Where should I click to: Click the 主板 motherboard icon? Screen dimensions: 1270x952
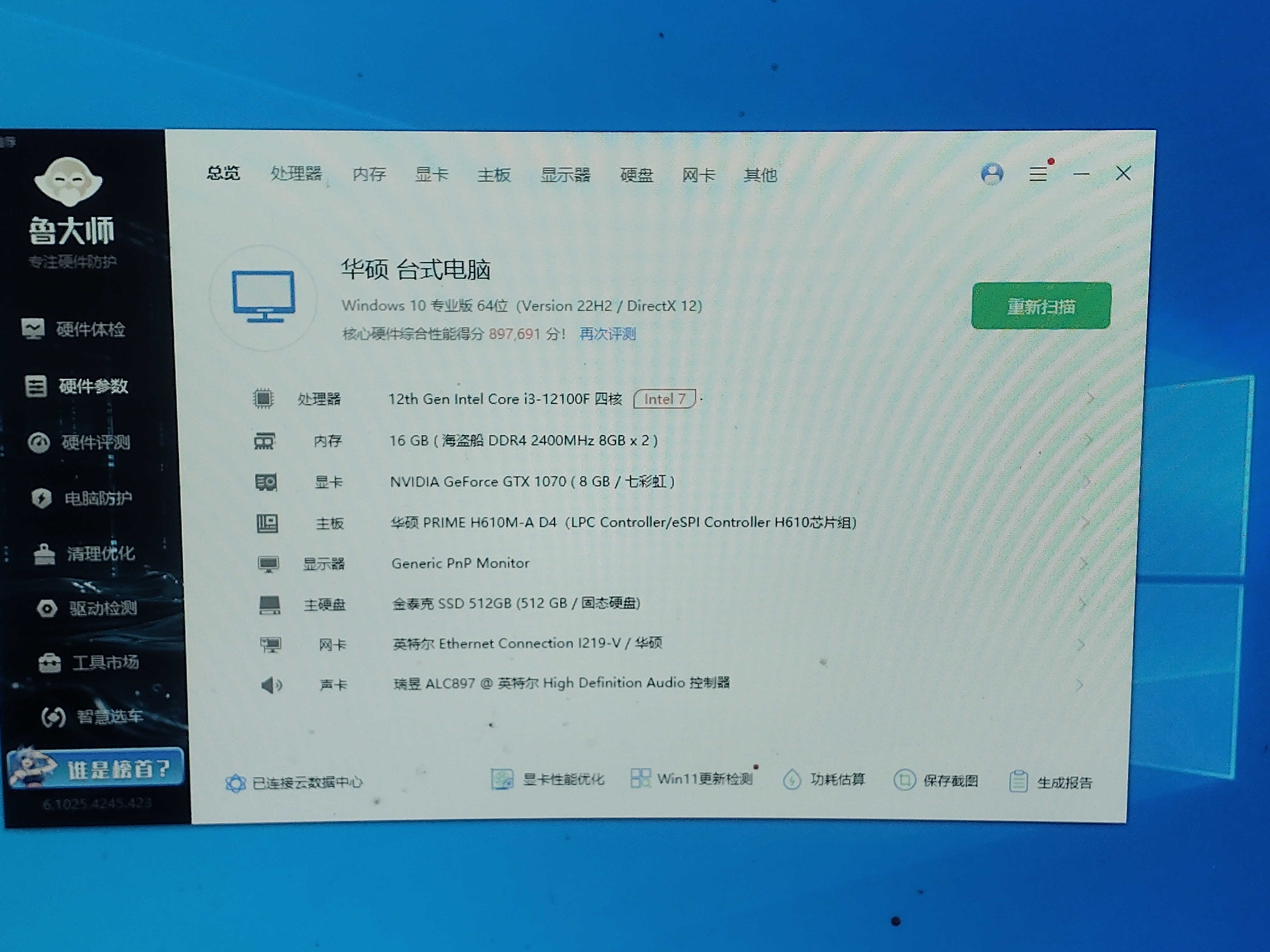pos(267,523)
